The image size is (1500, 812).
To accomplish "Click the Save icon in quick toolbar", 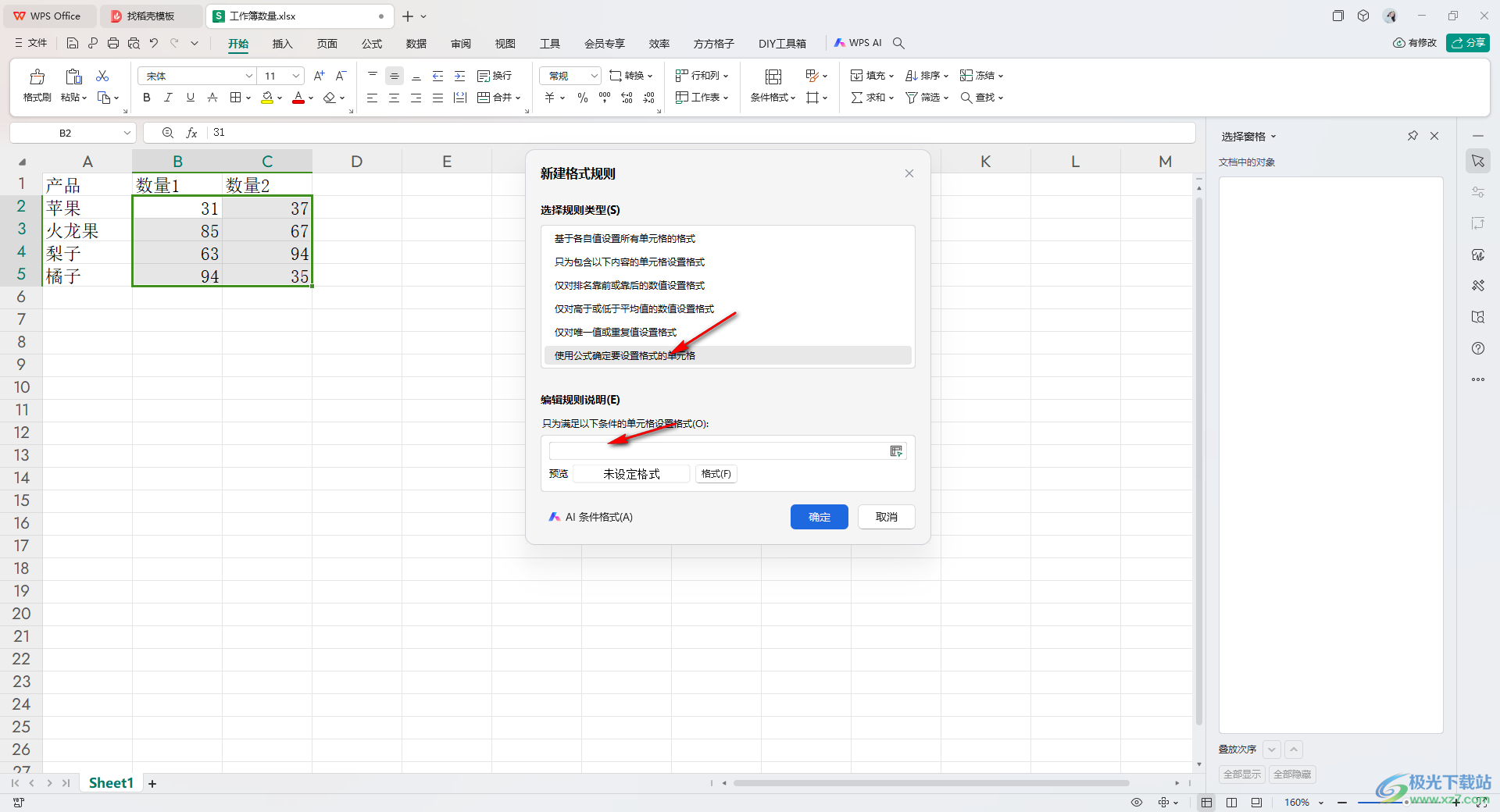I will (x=73, y=43).
